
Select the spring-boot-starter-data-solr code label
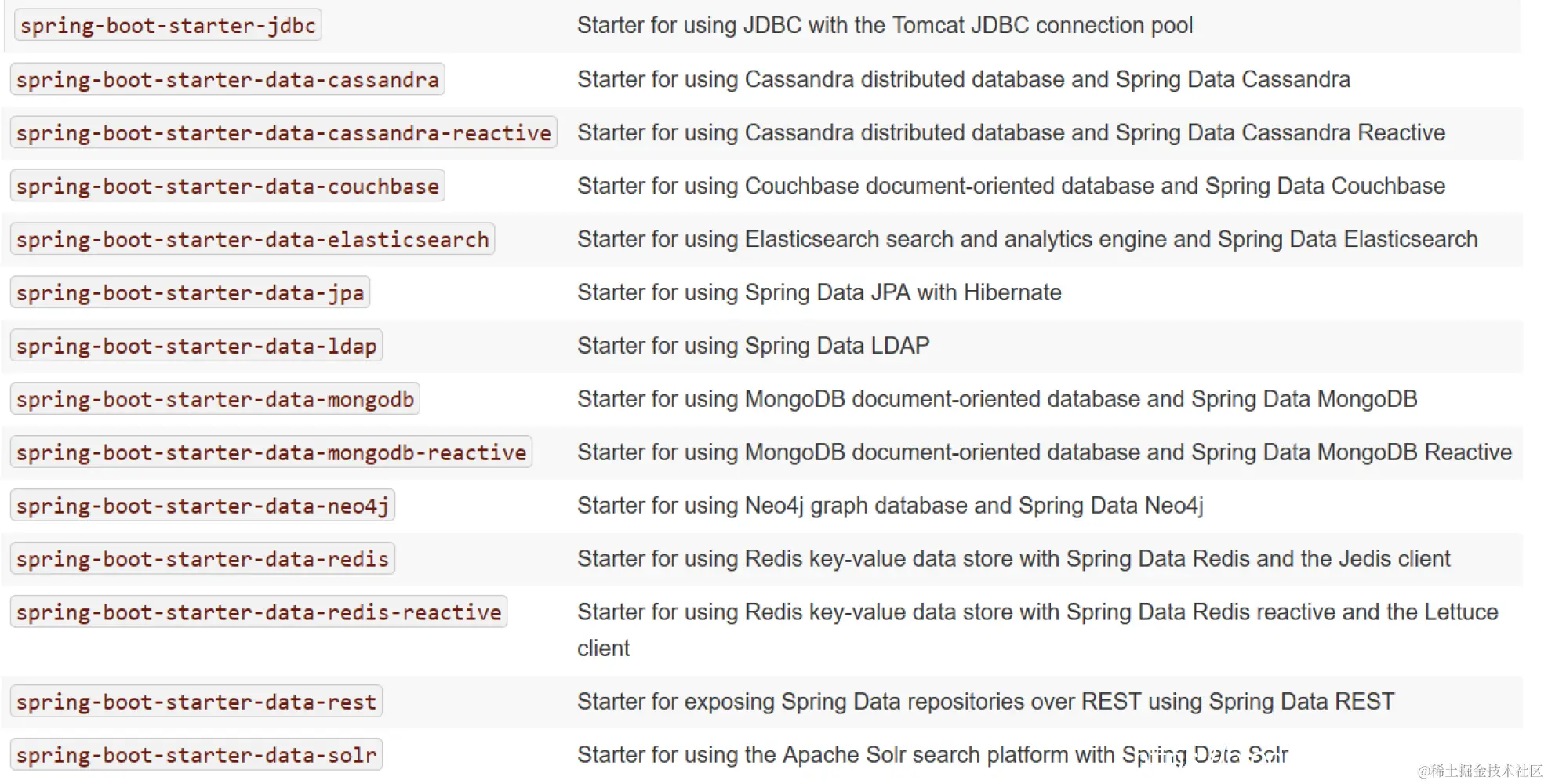pos(196,756)
